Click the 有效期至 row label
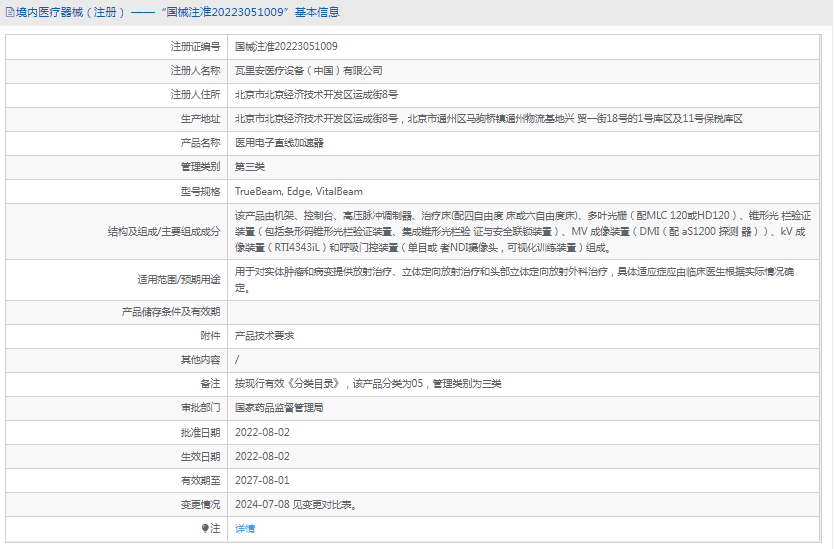834x549 pixels. (x=201, y=480)
